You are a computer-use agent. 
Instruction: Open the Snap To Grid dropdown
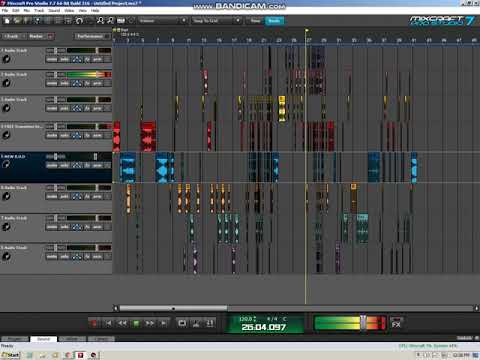(216, 21)
